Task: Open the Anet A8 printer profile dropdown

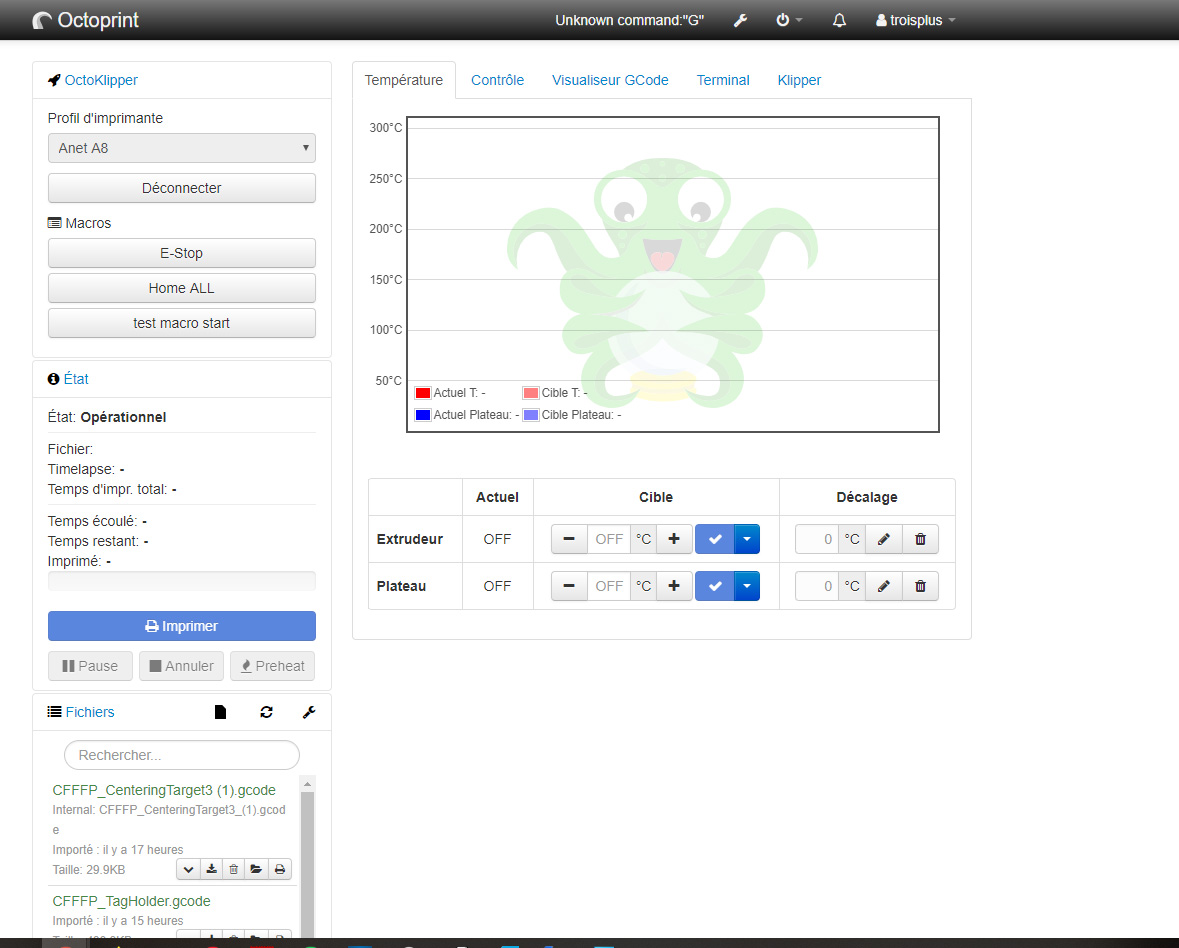Action: click(x=181, y=147)
